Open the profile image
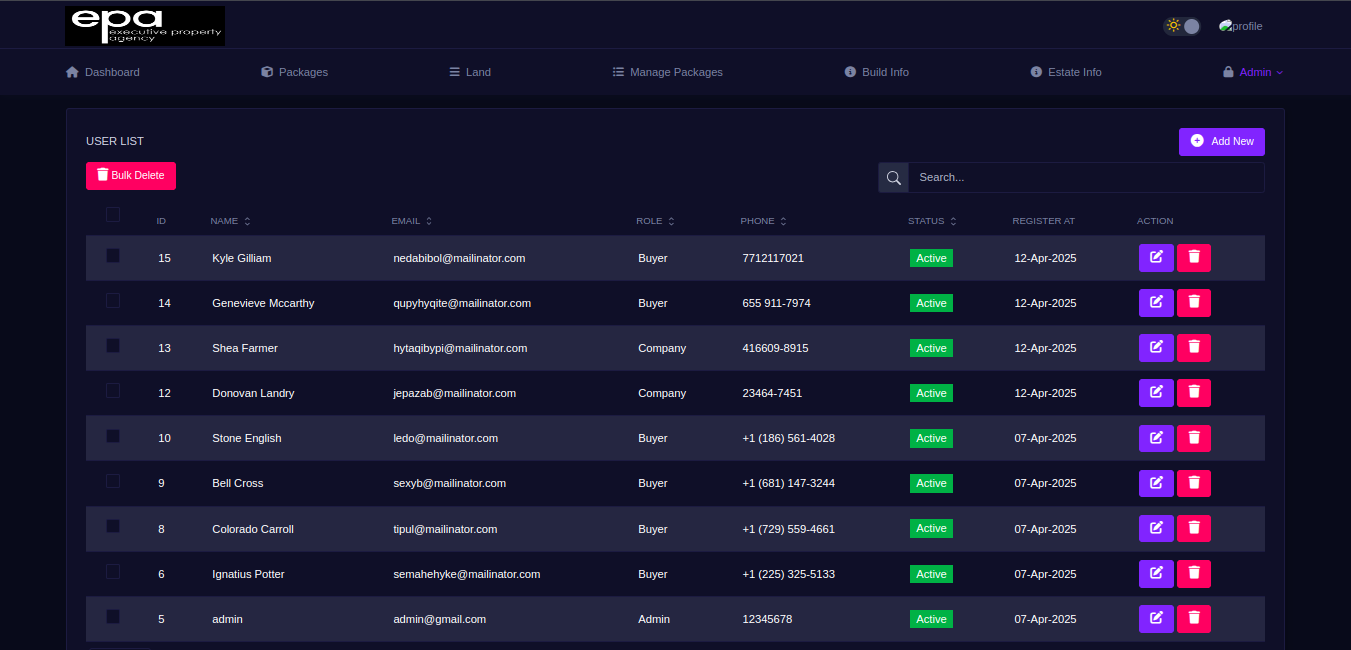This screenshot has height=650, width=1351. [1240, 26]
